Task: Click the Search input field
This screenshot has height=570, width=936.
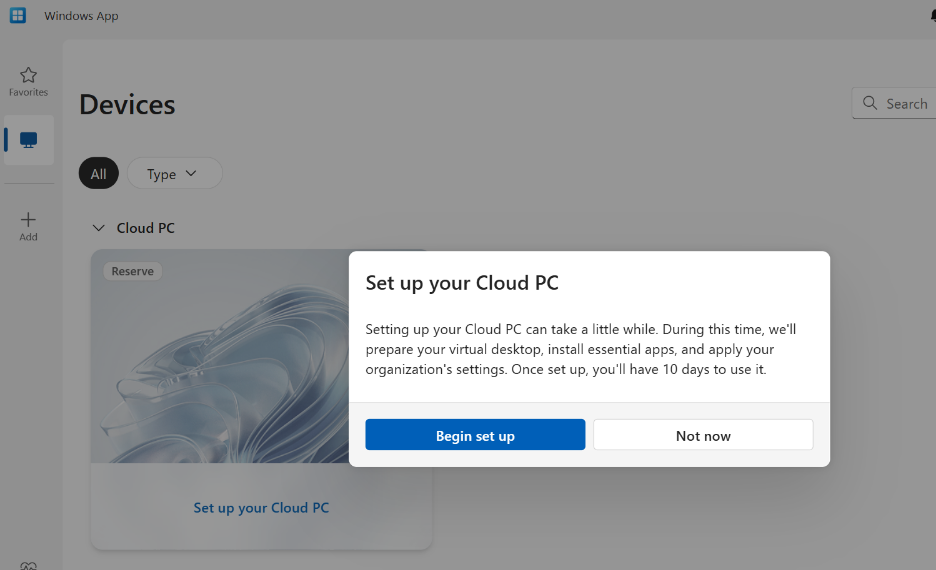Action: coord(894,103)
